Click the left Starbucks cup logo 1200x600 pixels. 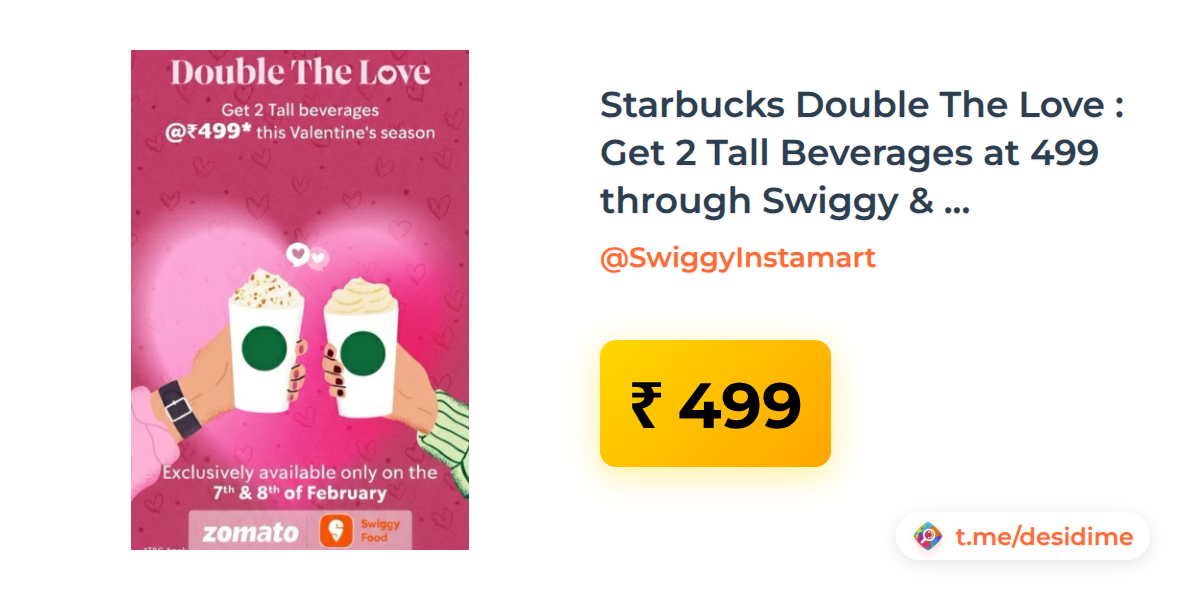click(x=264, y=349)
